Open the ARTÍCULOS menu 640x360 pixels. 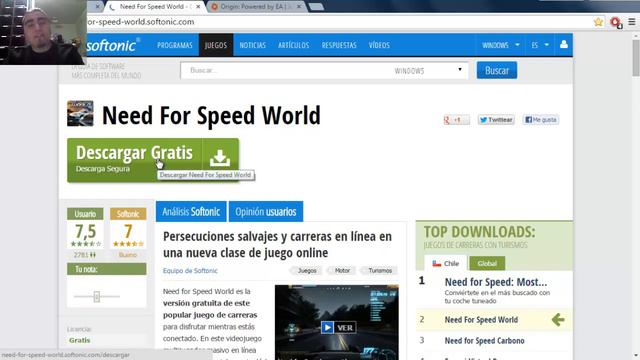tap(293, 45)
